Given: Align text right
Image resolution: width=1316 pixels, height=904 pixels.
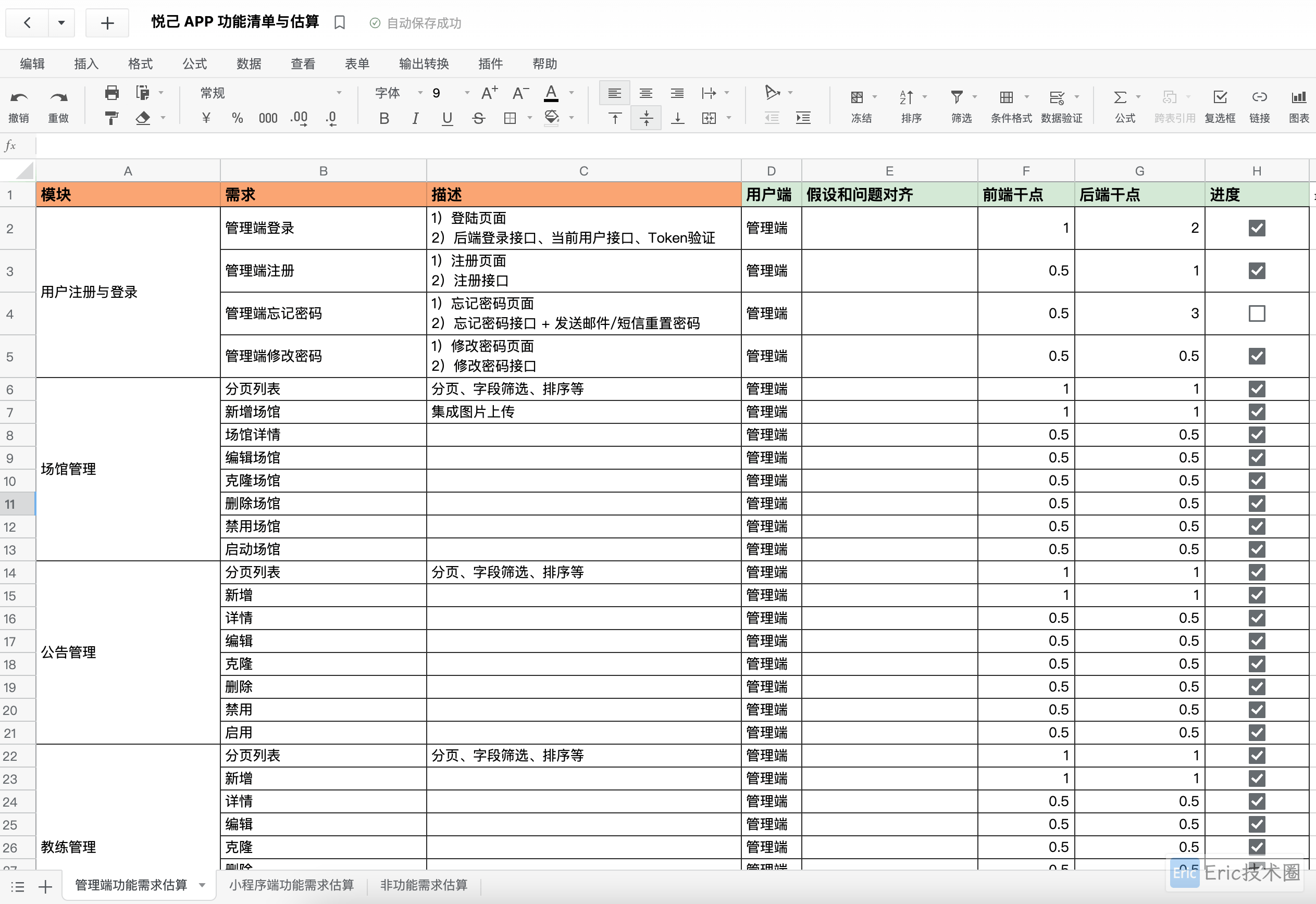Looking at the screenshot, I should (x=677, y=93).
